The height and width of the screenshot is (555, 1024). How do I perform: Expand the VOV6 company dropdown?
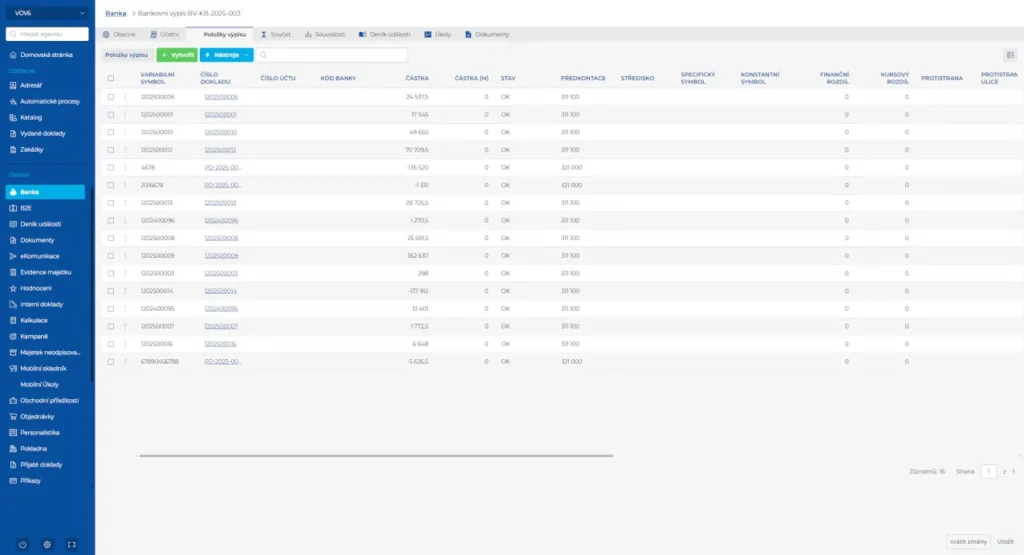tap(47, 13)
